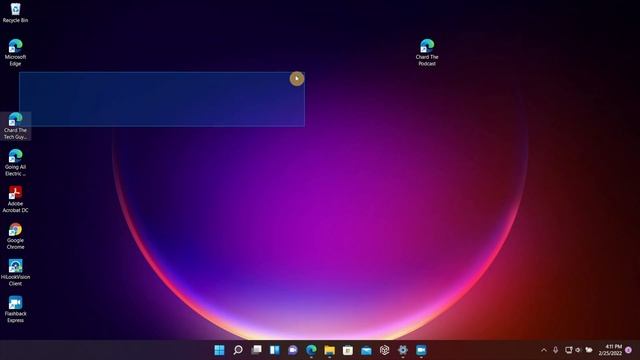The height and width of the screenshot is (360, 640).
Task: Select the Recycle Bin desktop icon
Action: click(x=15, y=12)
